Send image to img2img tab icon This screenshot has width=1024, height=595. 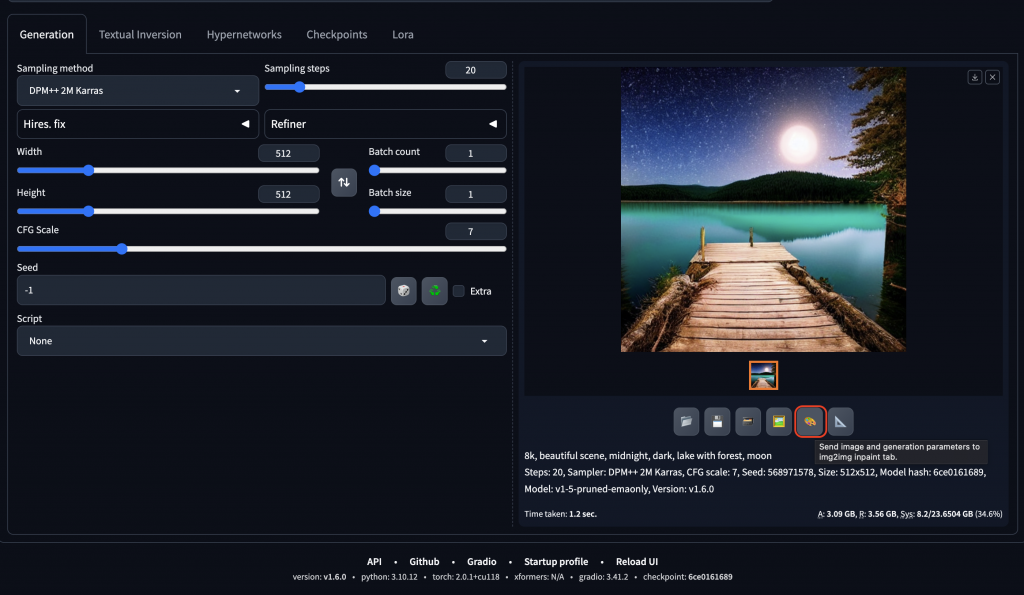pyautogui.click(x=778, y=421)
